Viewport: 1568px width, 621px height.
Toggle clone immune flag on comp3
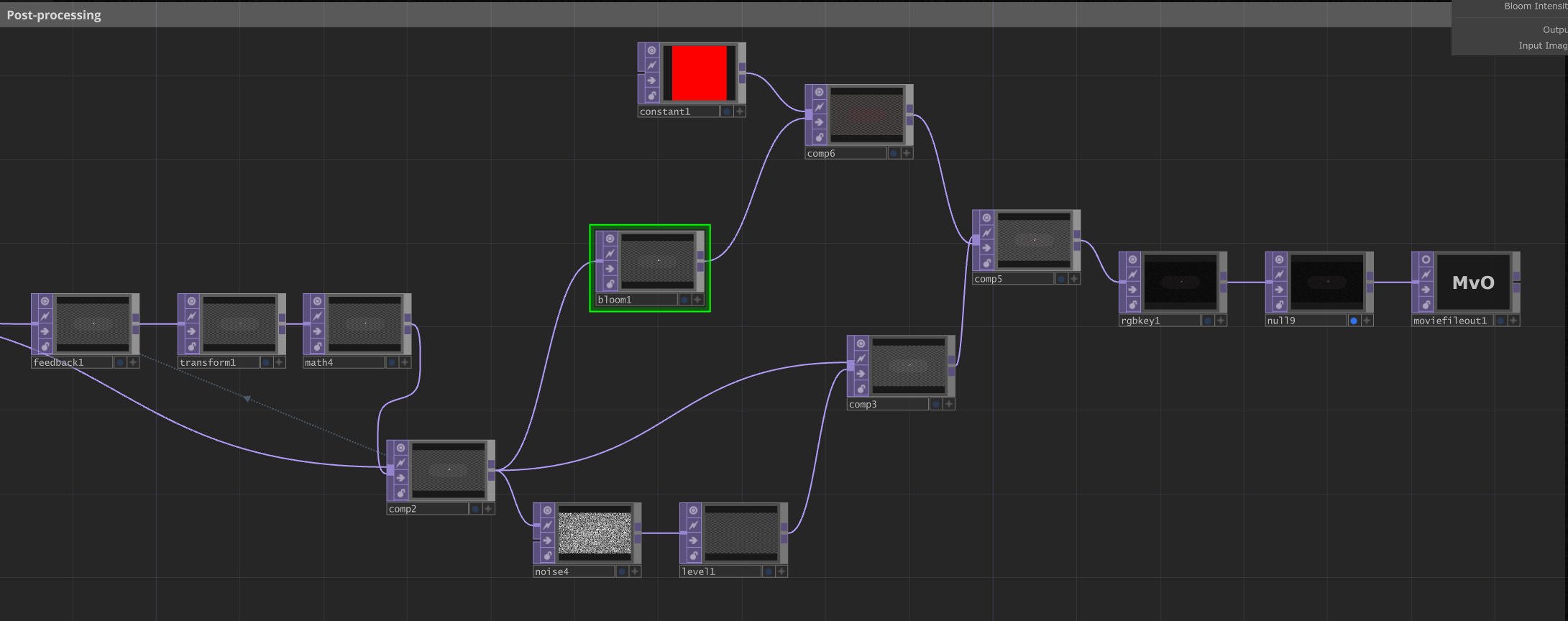point(861,359)
